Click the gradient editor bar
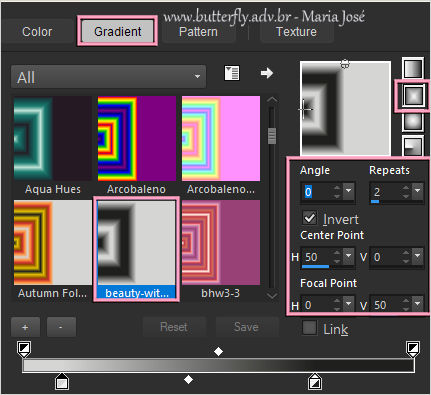The image size is (431, 395). (x=218, y=365)
